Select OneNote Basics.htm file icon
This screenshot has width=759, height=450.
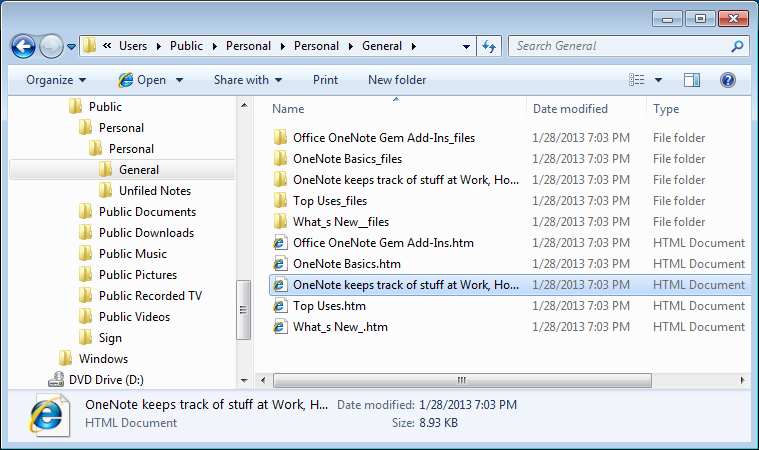[x=279, y=264]
